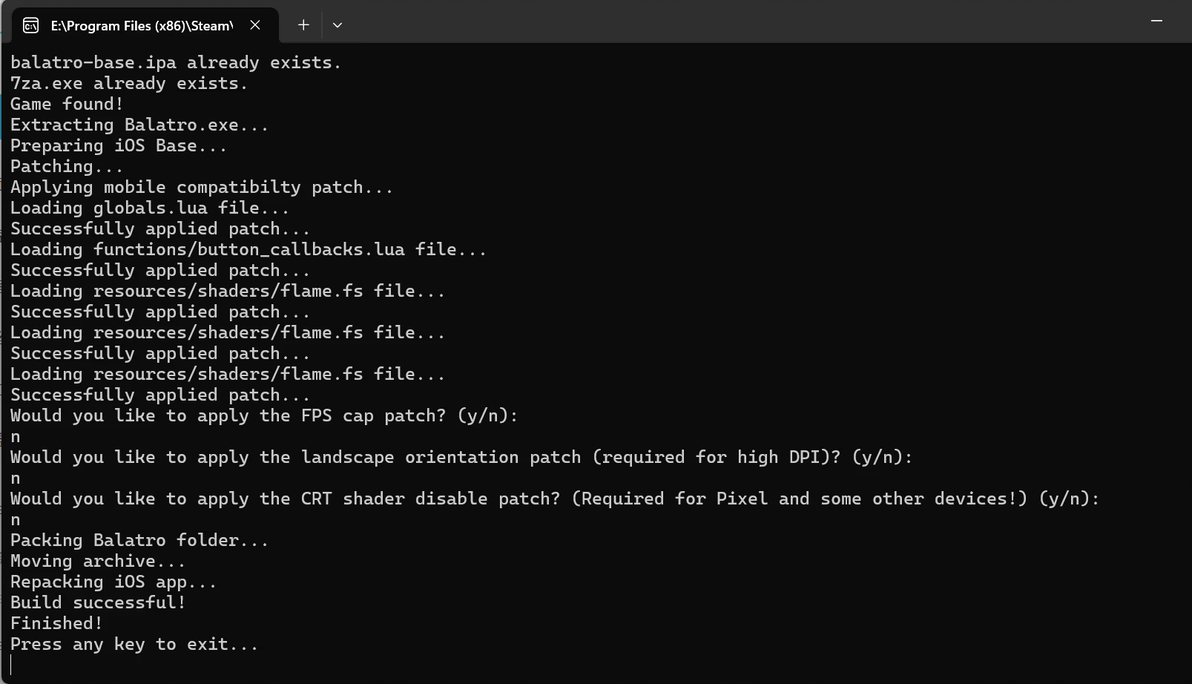Close the Steam path terminal tab
This screenshot has height=684, width=1192.
(x=255, y=24)
